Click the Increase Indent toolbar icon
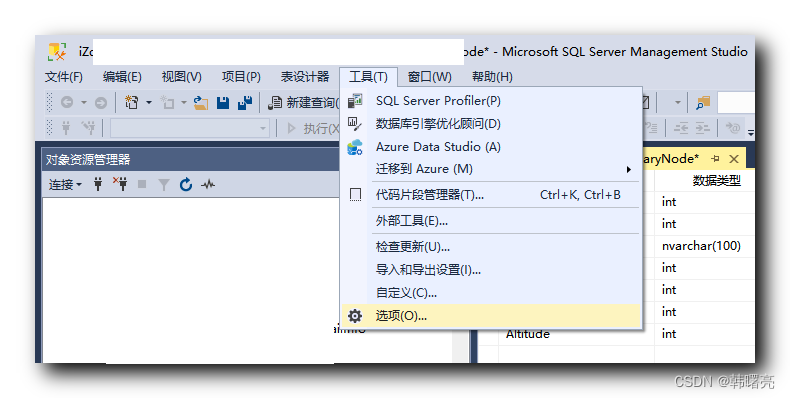The width and height of the screenshot is (790, 398). pos(703,128)
